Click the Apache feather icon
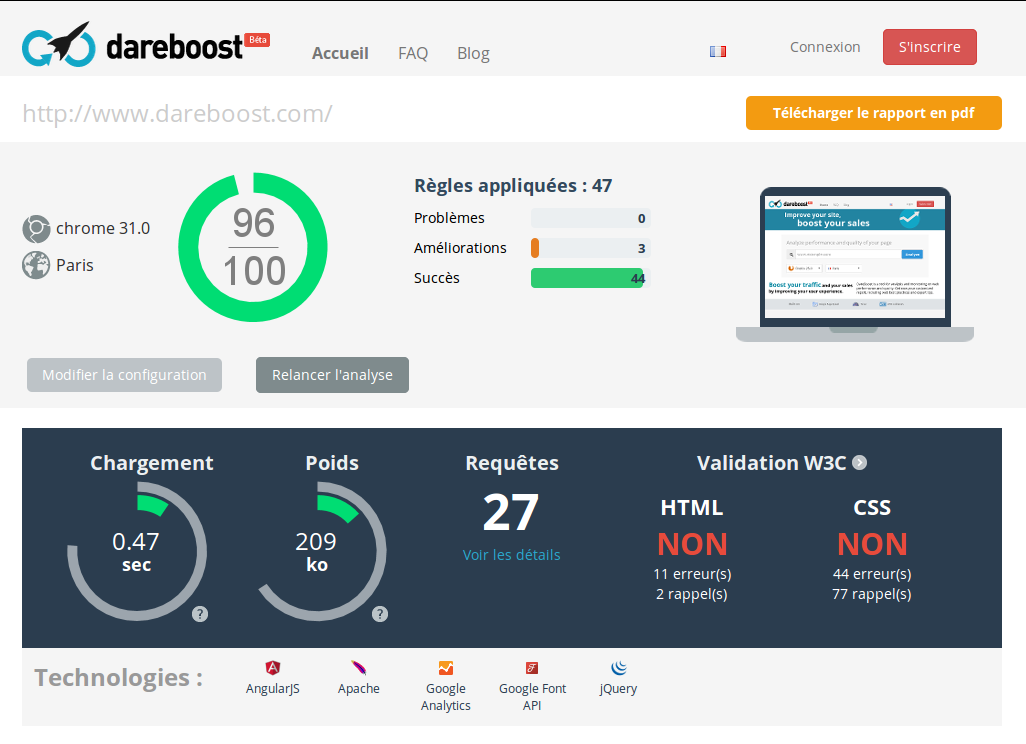Screen dimensions: 1026x744 click(358, 668)
